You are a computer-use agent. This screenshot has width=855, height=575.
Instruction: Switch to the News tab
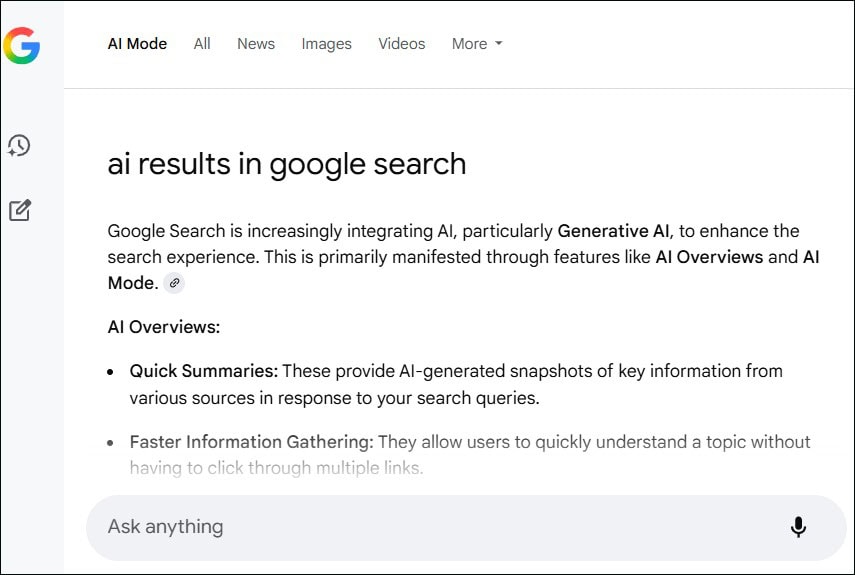256,44
